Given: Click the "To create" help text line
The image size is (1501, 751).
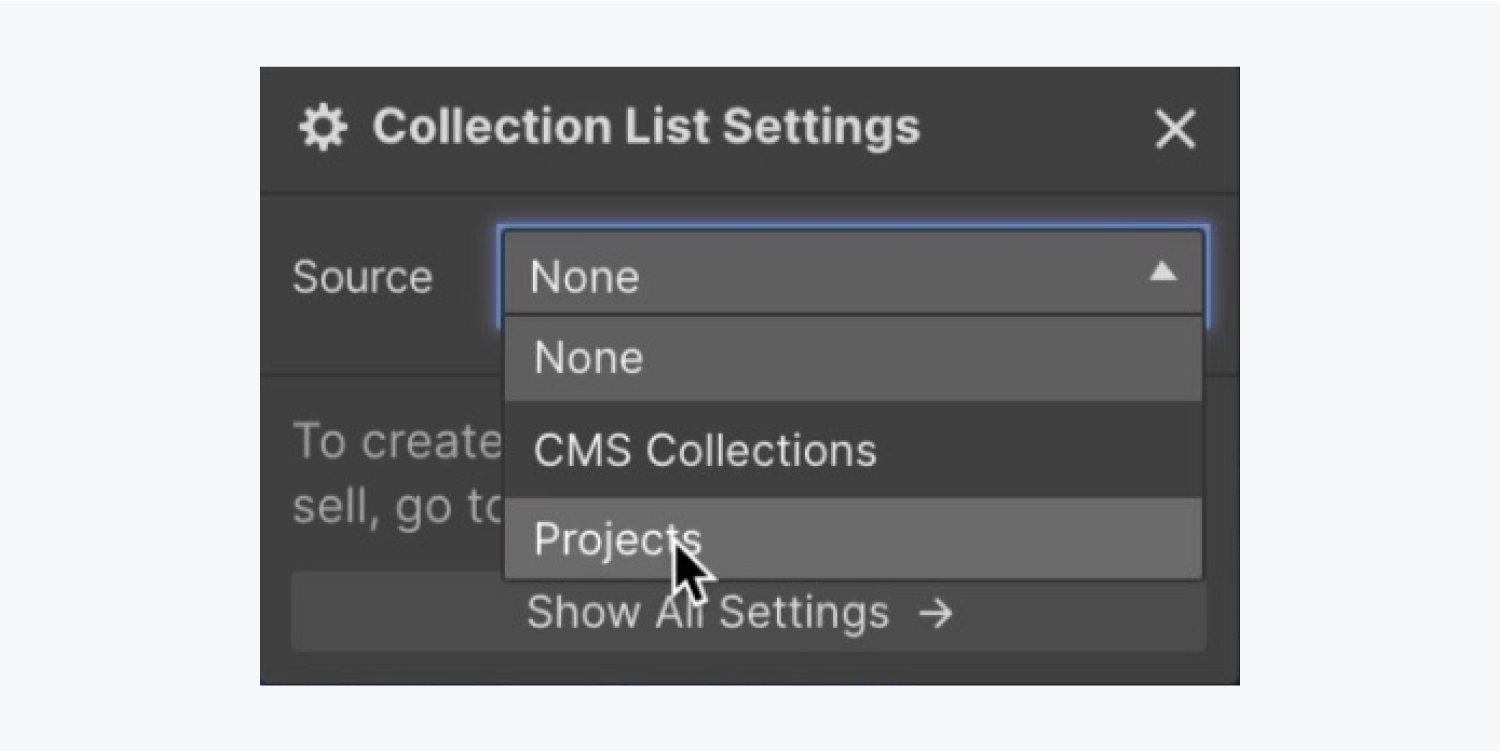Looking at the screenshot, I should click(397, 442).
